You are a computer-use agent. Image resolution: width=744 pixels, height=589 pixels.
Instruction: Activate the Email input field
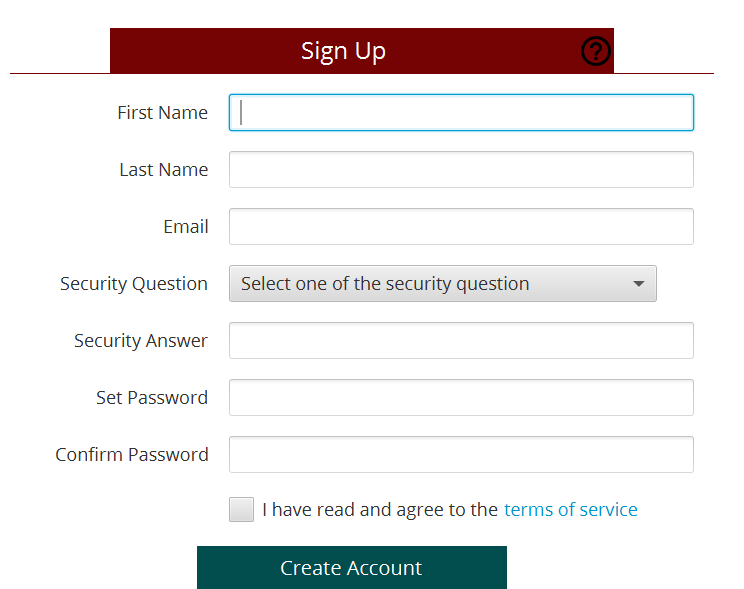tap(461, 226)
